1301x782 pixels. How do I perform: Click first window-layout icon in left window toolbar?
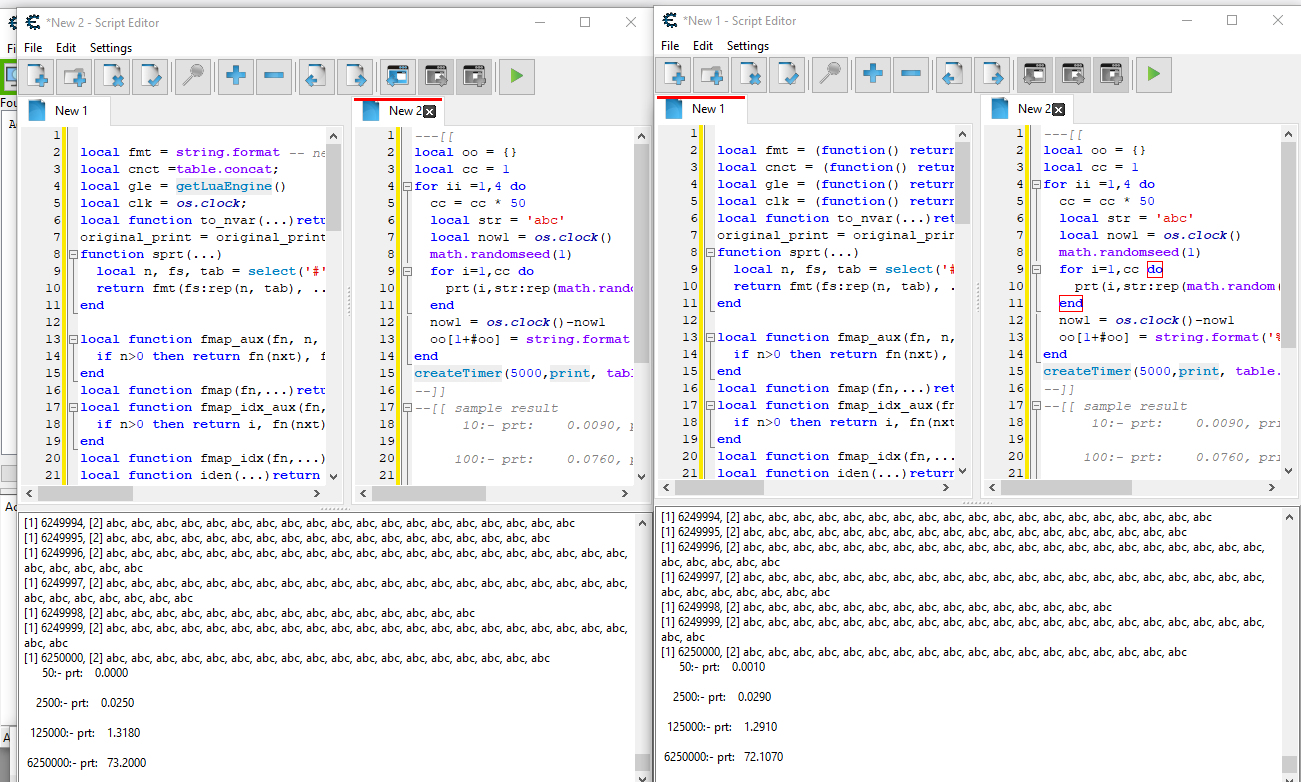[398, 77]
